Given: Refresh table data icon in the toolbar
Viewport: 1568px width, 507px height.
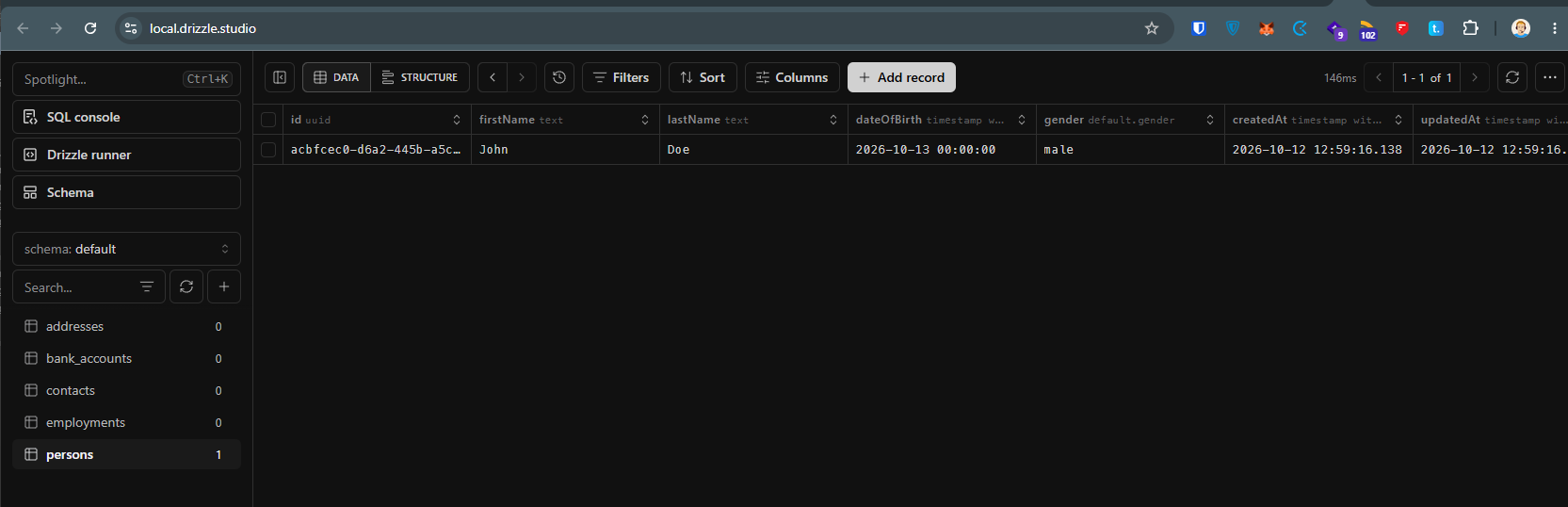Looking at the screenshot, I should pyautogui.click(x=1512, y=77).
